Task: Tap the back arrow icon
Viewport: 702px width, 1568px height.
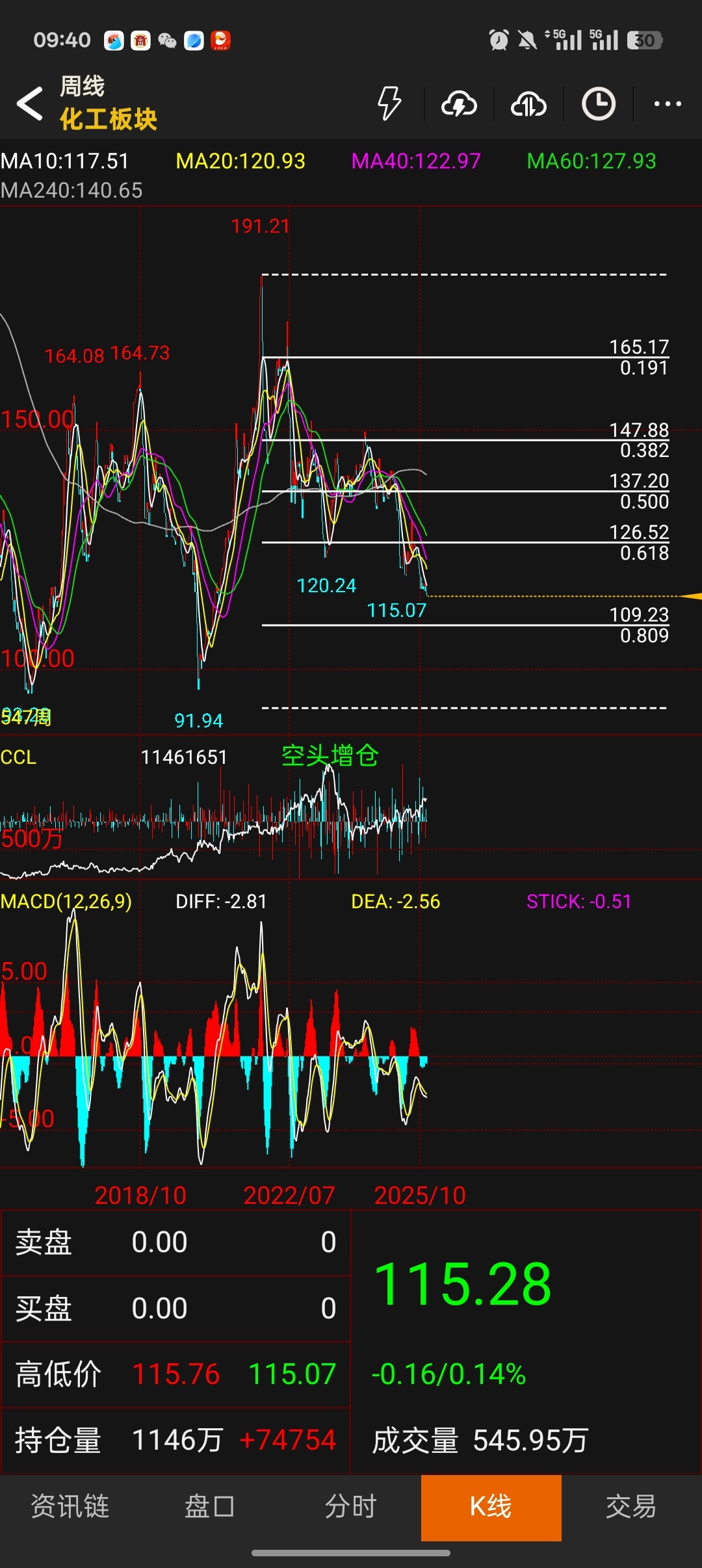Action: 30,104
